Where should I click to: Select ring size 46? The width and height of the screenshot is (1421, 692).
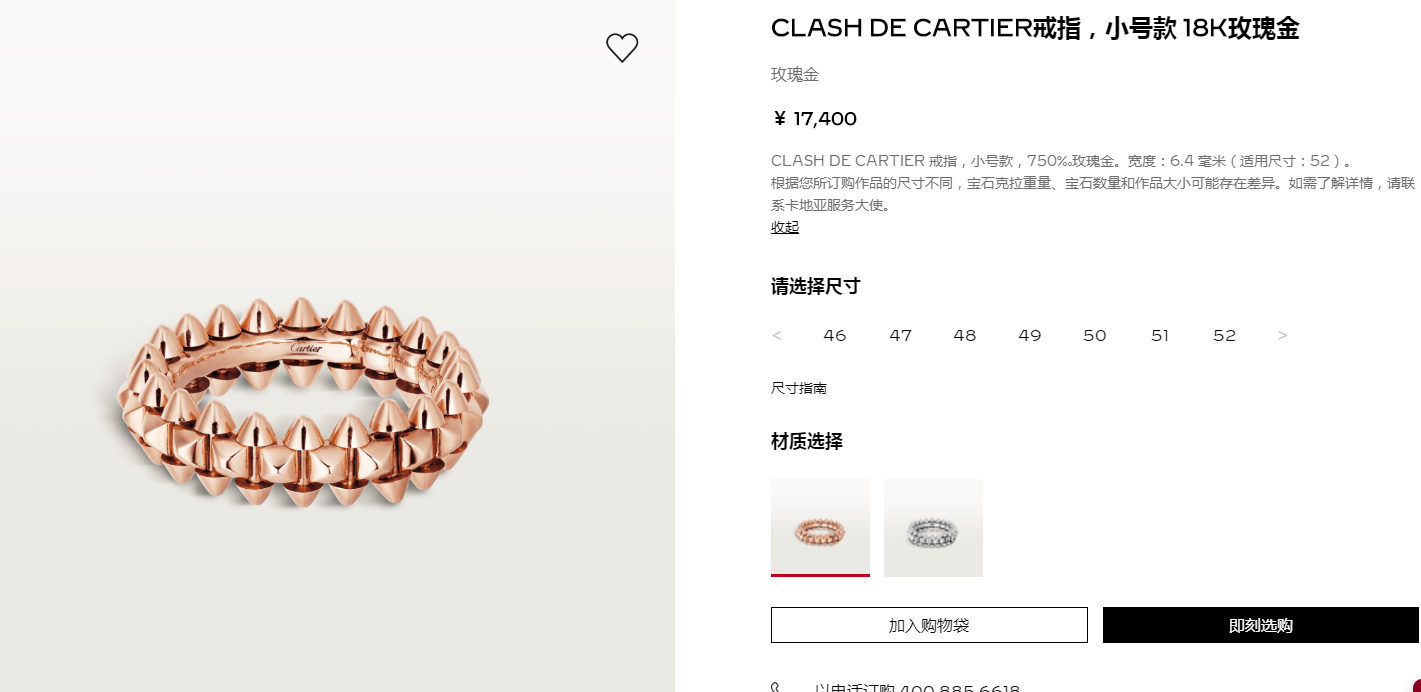point(835,336)
